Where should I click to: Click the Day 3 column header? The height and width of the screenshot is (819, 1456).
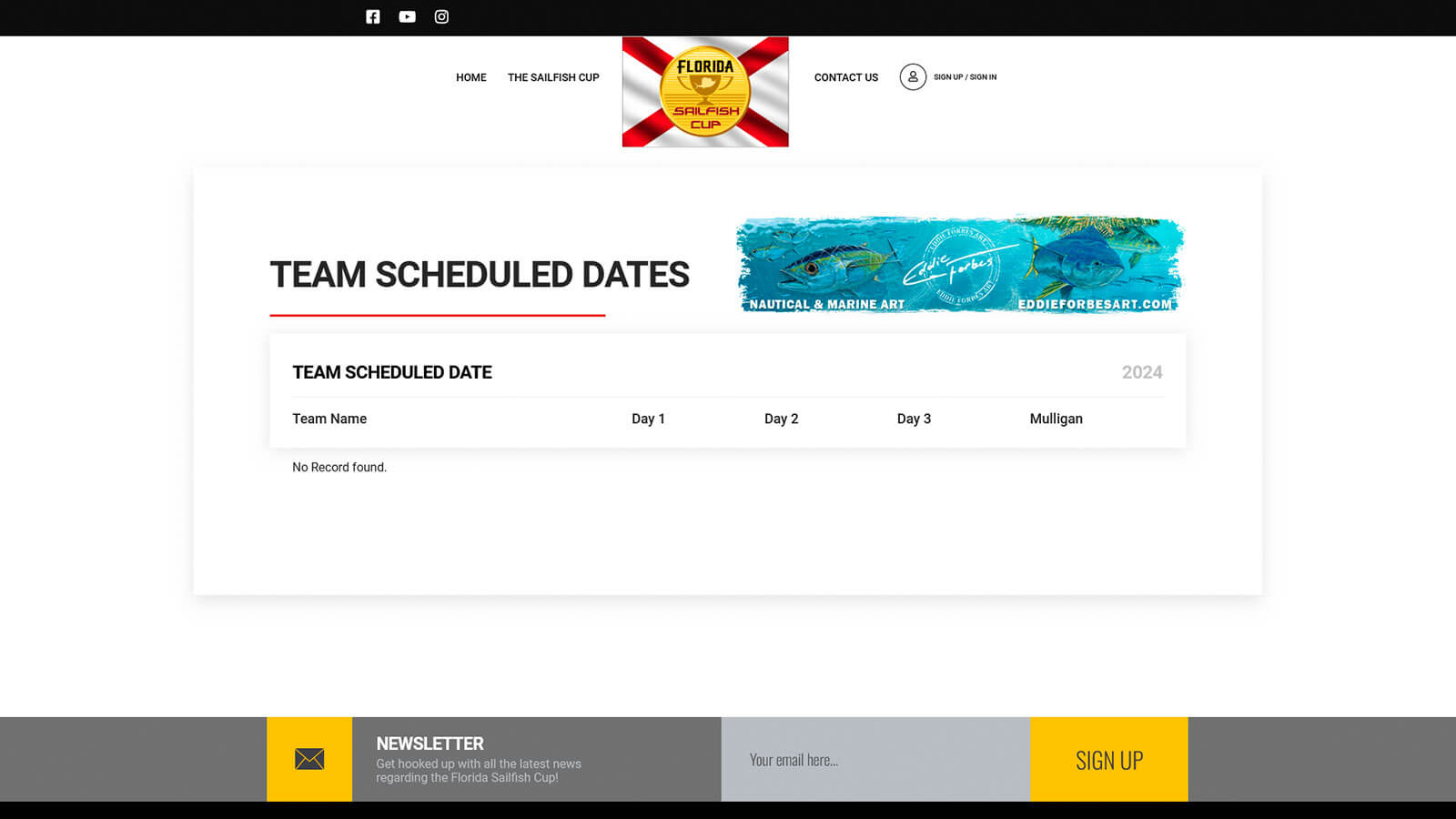coord(914,419)
